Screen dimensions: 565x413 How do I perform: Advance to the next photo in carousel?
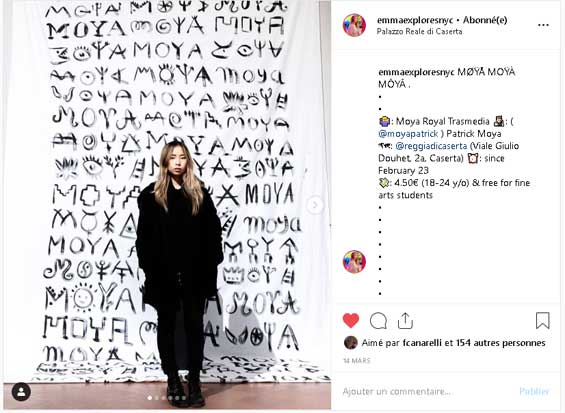coord(315,205)
